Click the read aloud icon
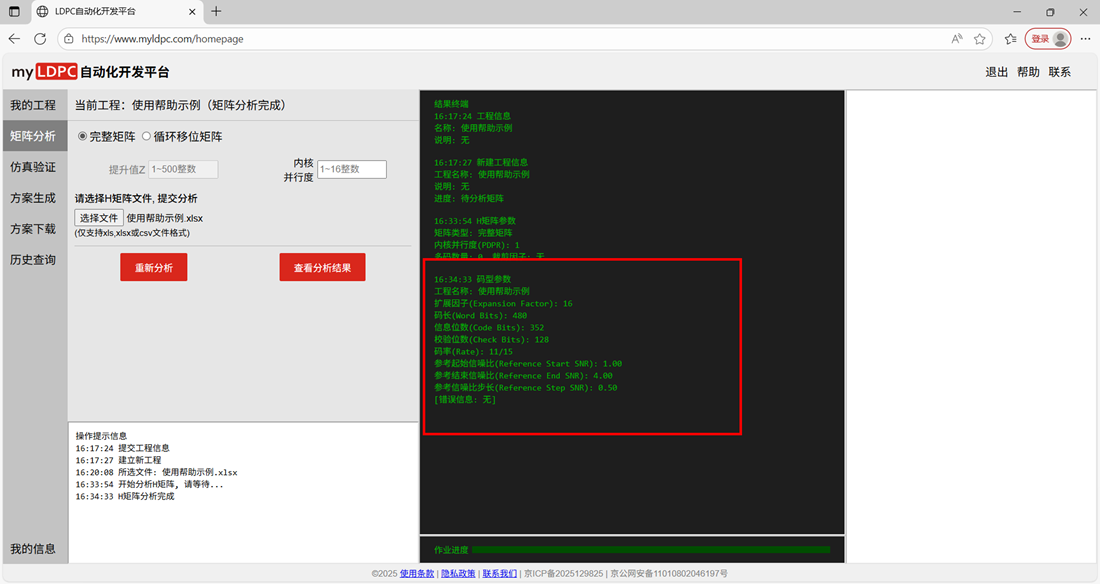 (x=957, y=39)
